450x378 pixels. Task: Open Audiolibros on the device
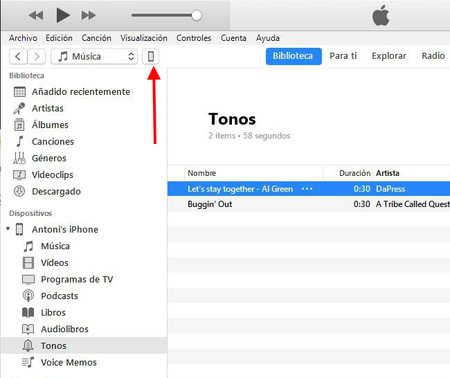64,329
